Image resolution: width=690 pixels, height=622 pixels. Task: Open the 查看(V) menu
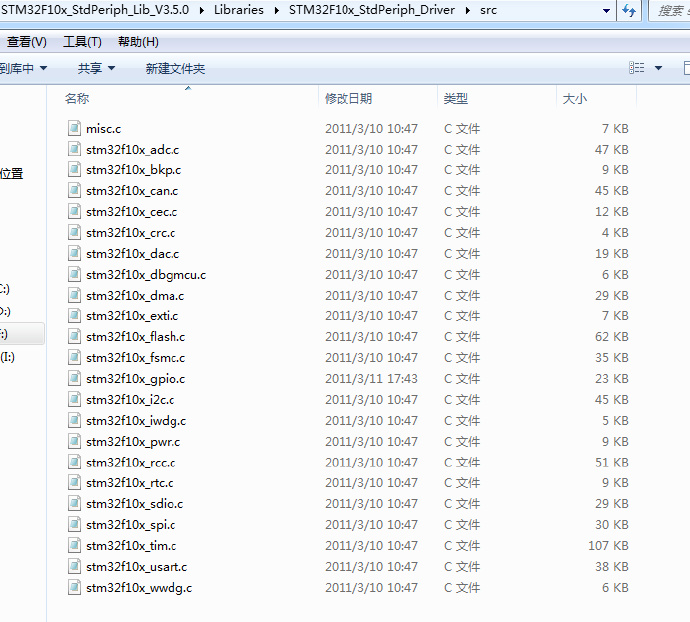(x=26, y=42)
